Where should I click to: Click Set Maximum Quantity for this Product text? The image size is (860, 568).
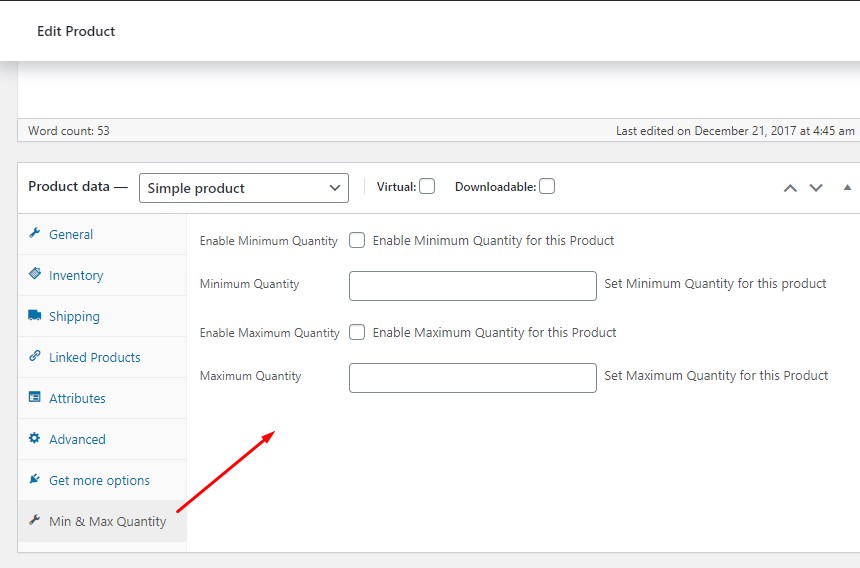(716, 376)
